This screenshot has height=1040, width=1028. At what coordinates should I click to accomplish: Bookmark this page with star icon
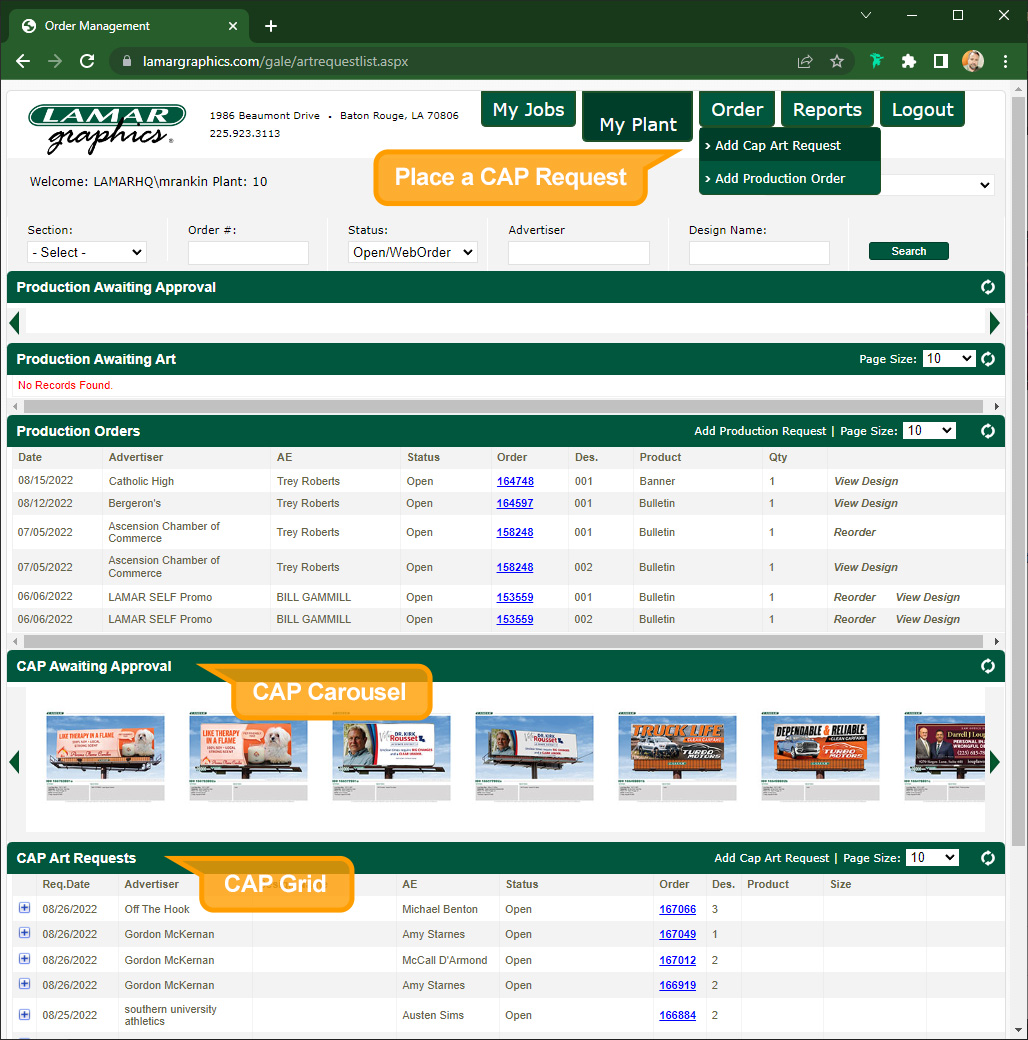(x=837, y=62)
